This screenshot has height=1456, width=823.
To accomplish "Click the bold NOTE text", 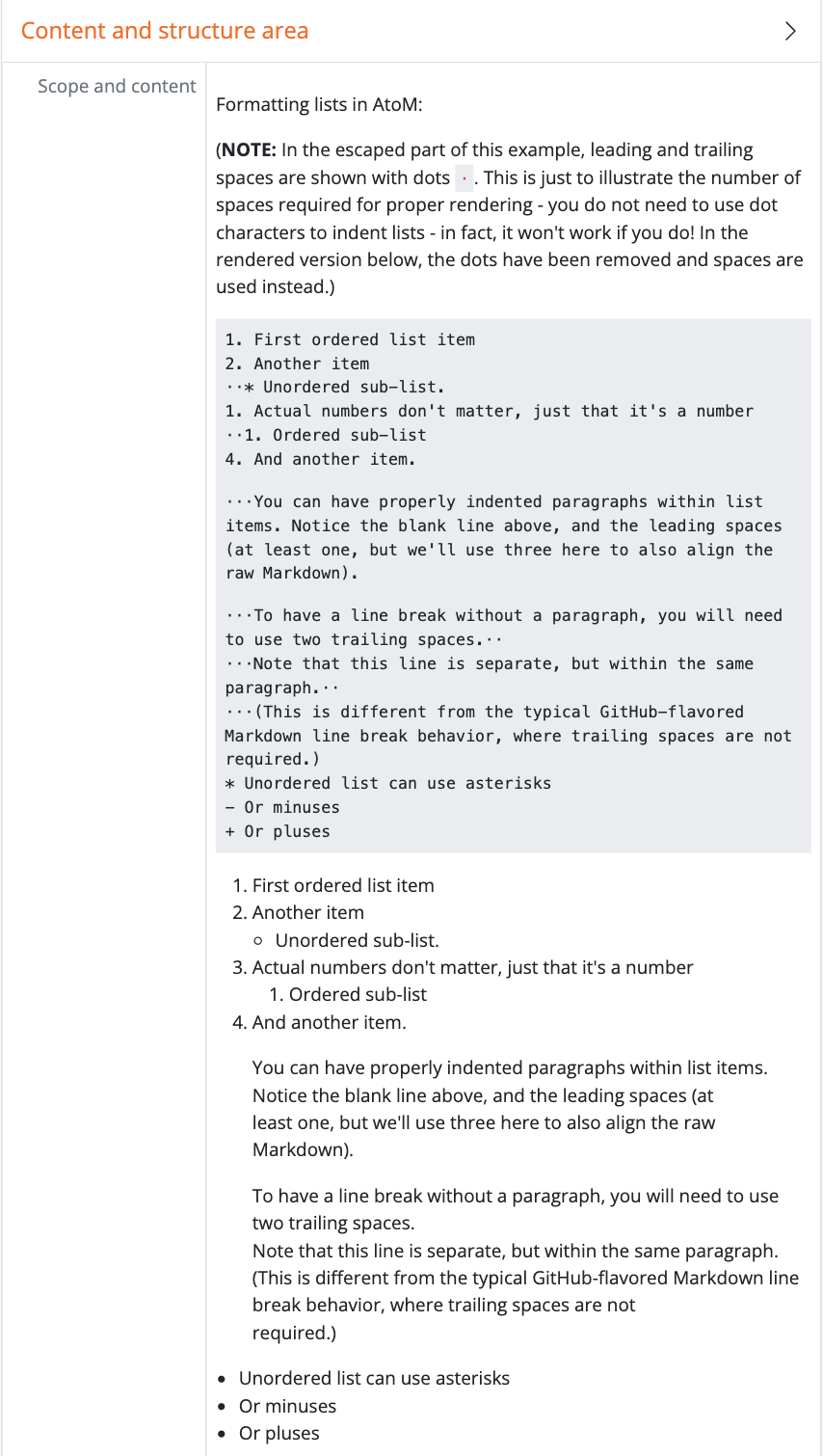I will [249, 149].
